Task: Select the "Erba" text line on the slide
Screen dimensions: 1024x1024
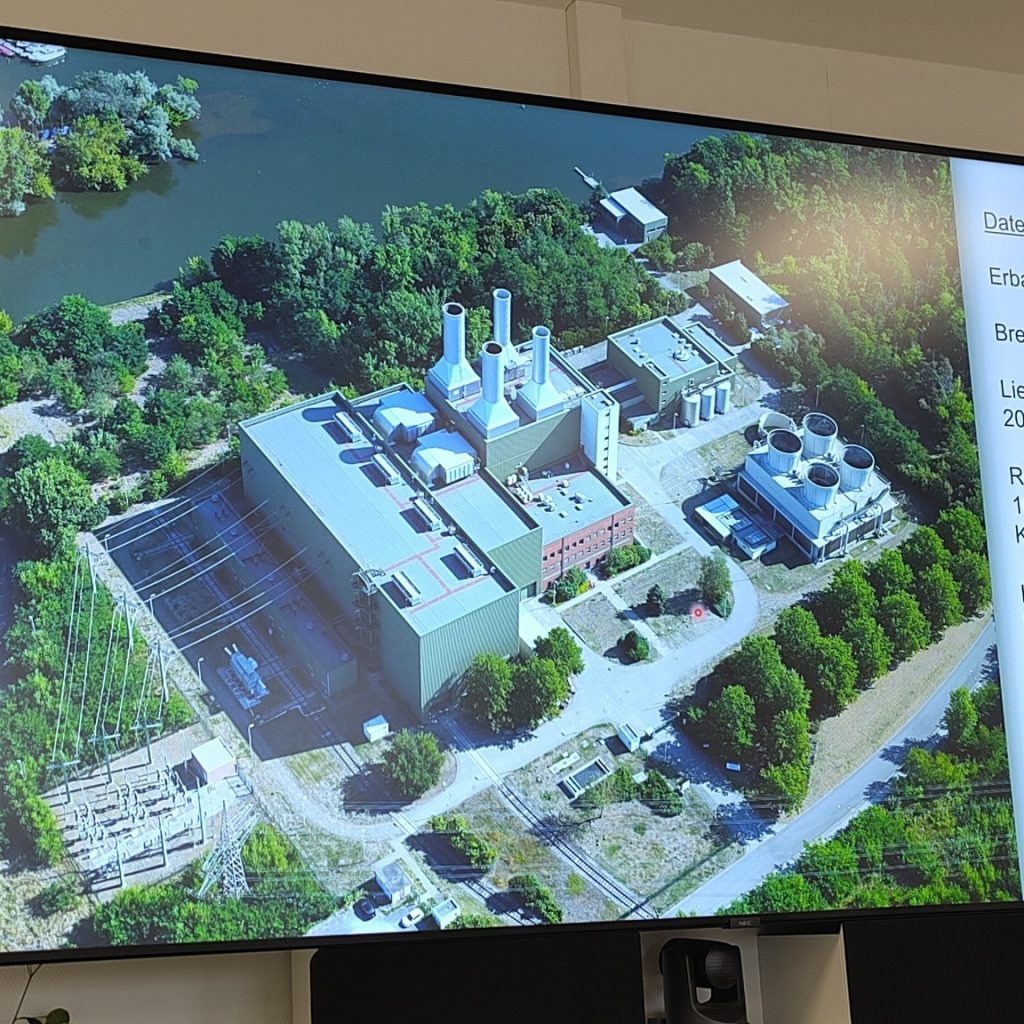Action: (1005, 277)
